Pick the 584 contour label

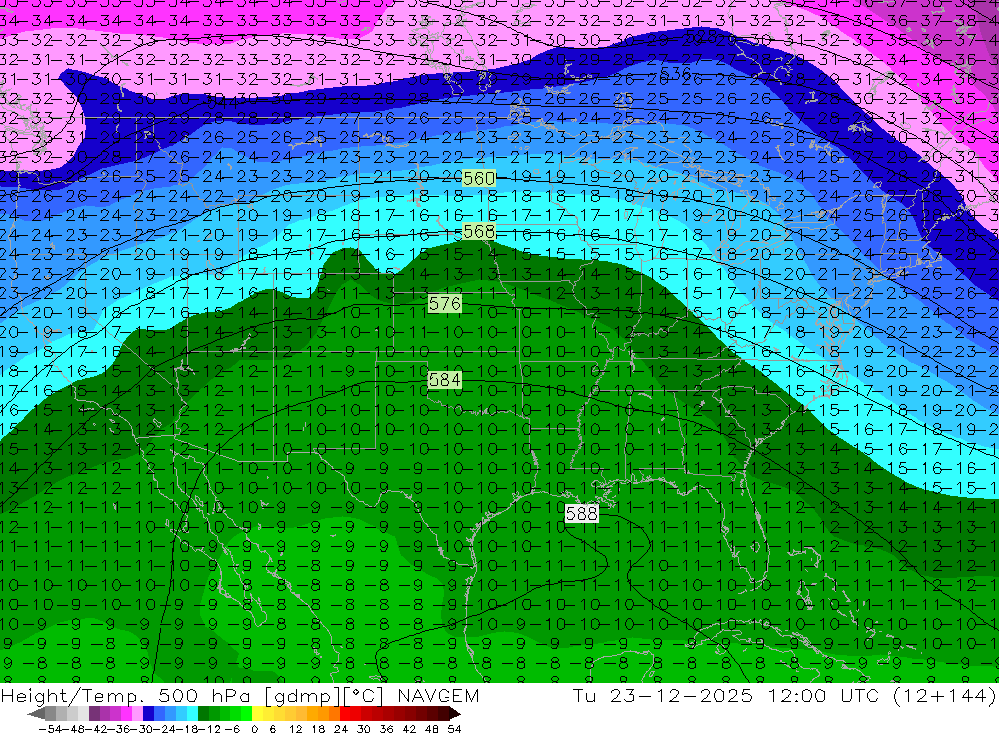[x=444, y=380]
